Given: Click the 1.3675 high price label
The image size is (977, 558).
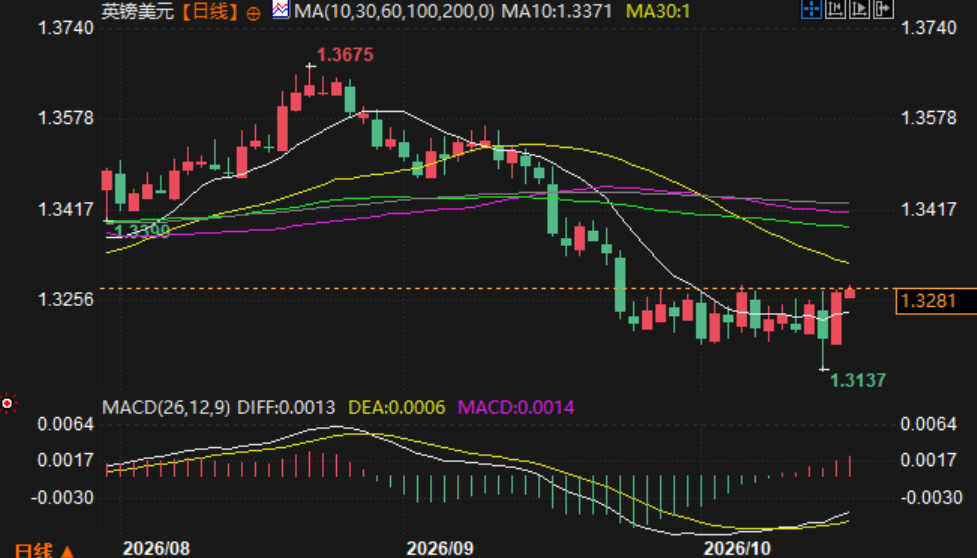Looking at the screenshot, I should point(345,55).
